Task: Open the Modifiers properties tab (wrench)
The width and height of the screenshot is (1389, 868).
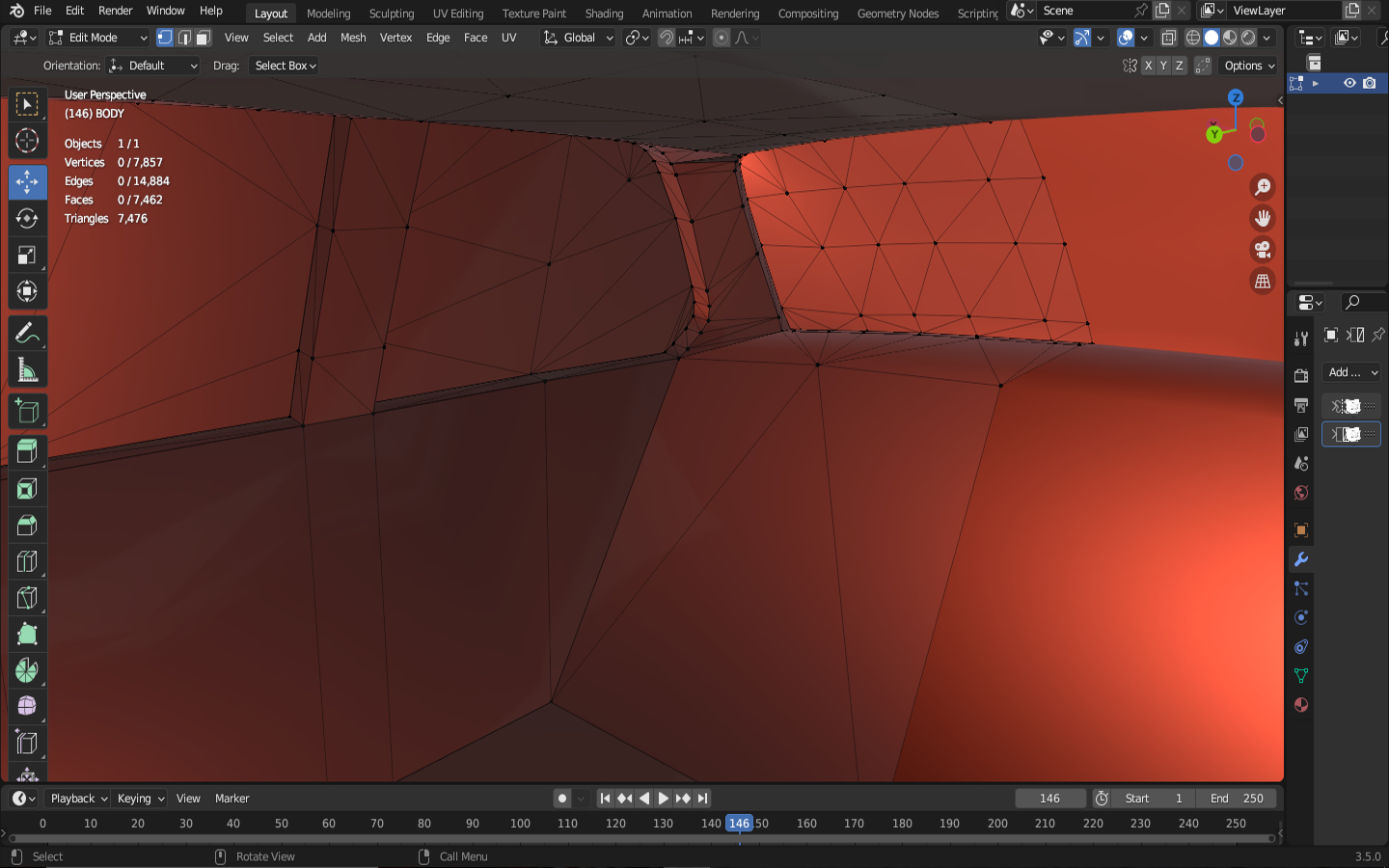Action: click(1301, 559)
